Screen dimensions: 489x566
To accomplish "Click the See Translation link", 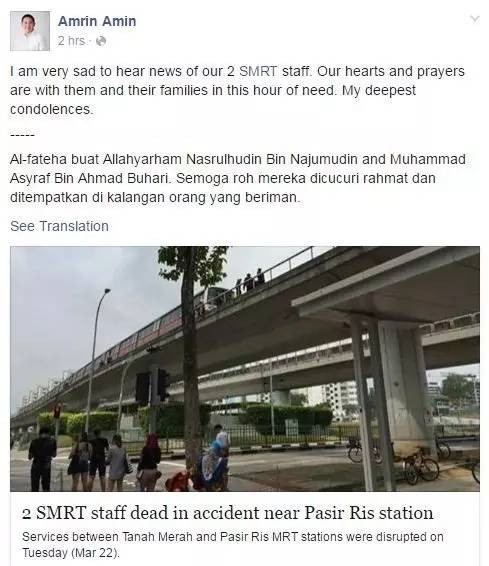I will [60, 226].
